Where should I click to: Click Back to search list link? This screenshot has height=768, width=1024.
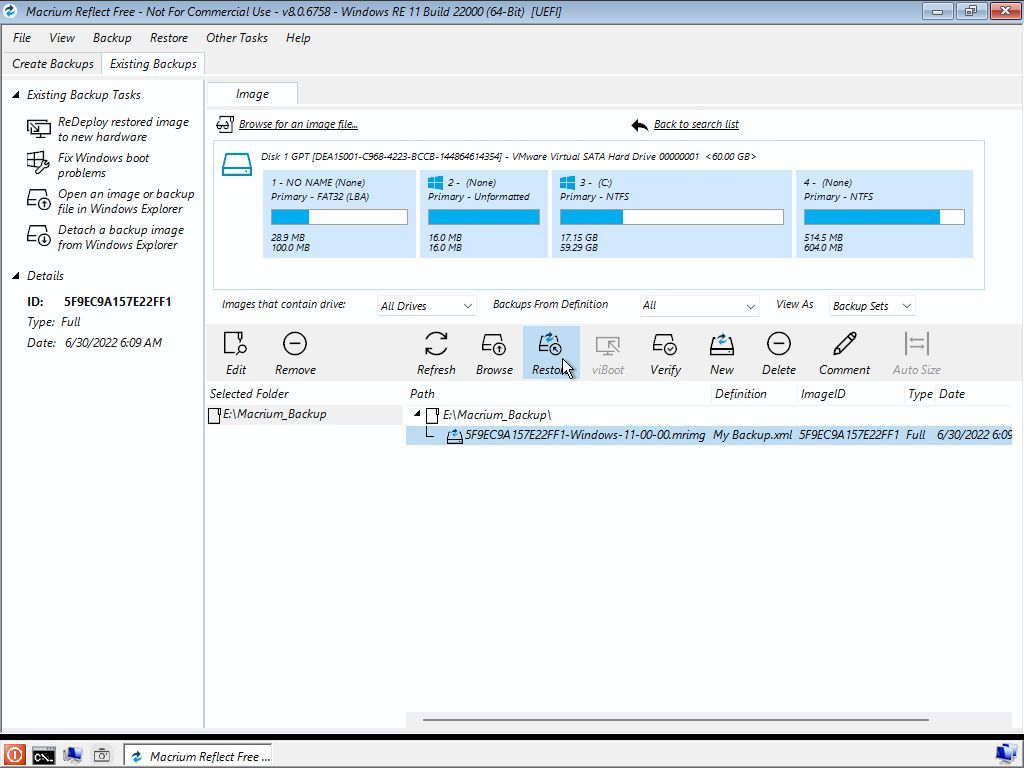point(696,124)
